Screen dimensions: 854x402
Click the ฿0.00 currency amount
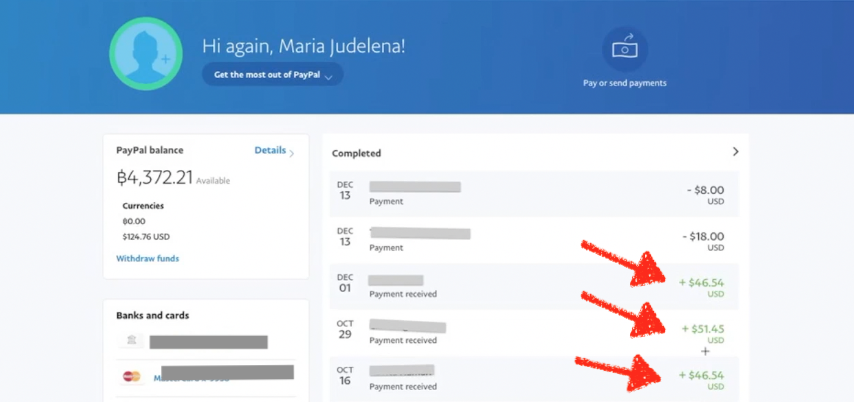[x=134, y=222]
